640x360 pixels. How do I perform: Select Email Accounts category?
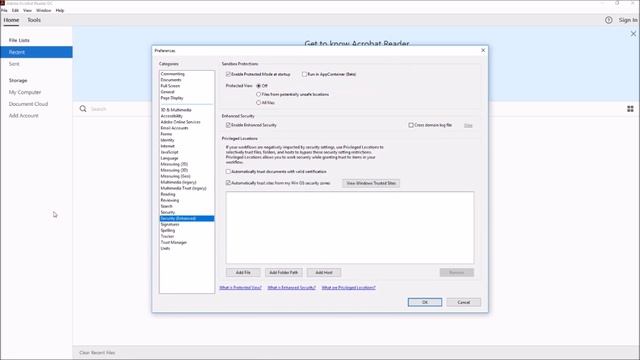click(x=174, y=128)
